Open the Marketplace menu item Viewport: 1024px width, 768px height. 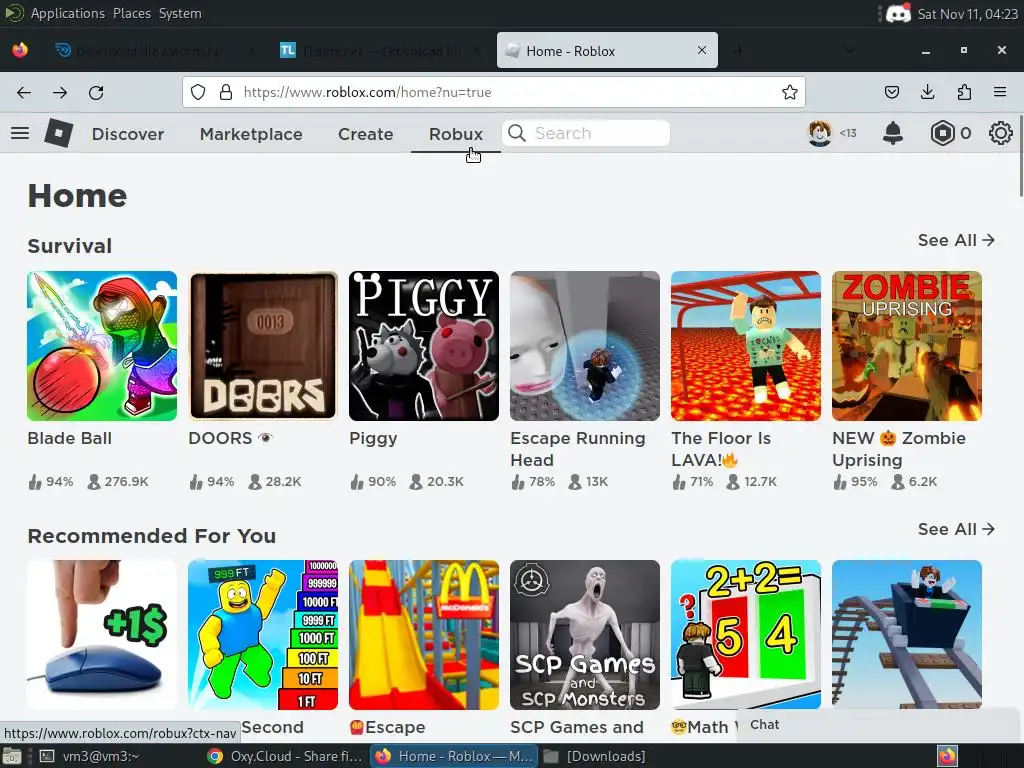[251, 134]
